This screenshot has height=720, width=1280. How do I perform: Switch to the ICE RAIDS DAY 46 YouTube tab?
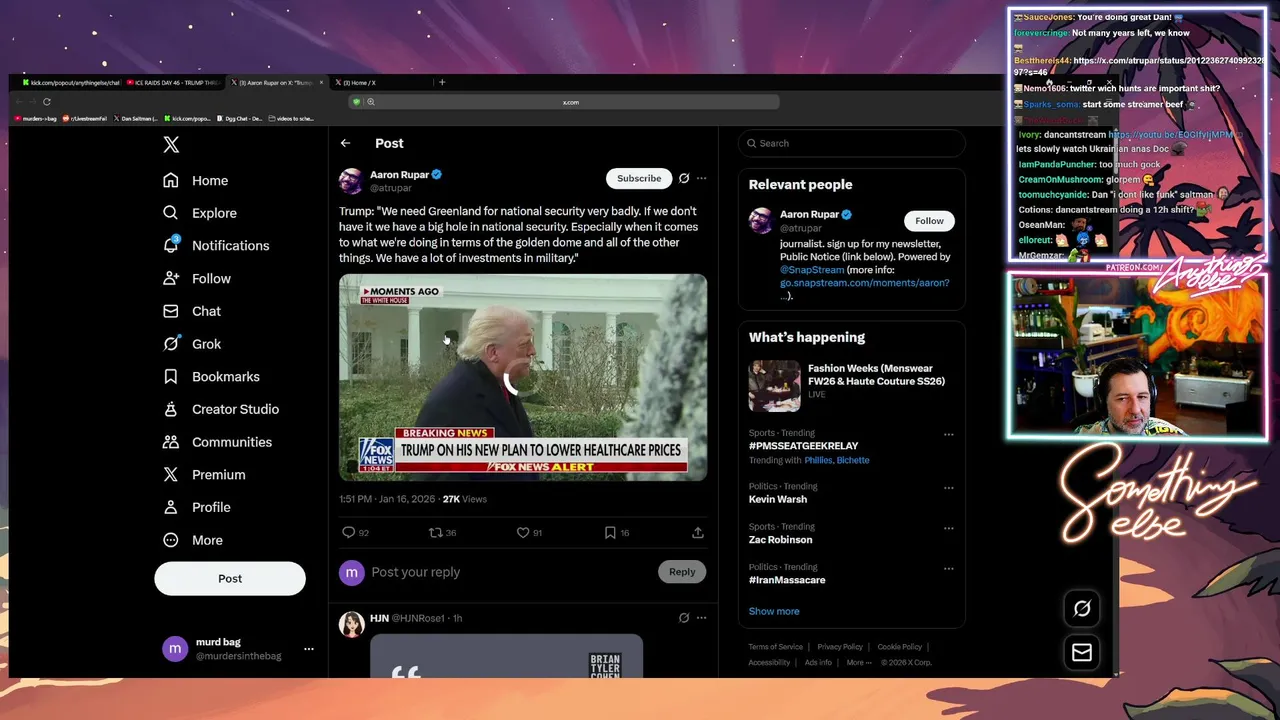click(174, 82)
